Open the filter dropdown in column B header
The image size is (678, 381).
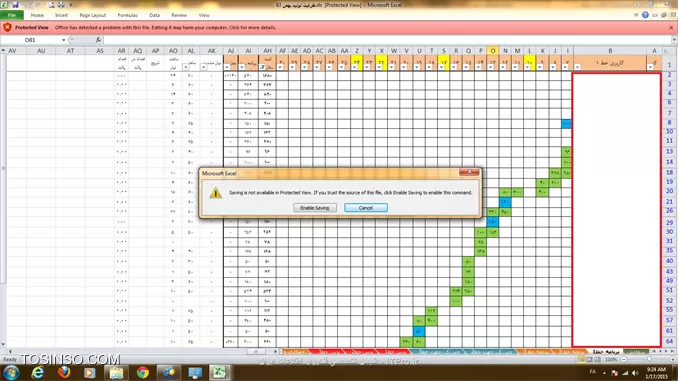(577, 67)
